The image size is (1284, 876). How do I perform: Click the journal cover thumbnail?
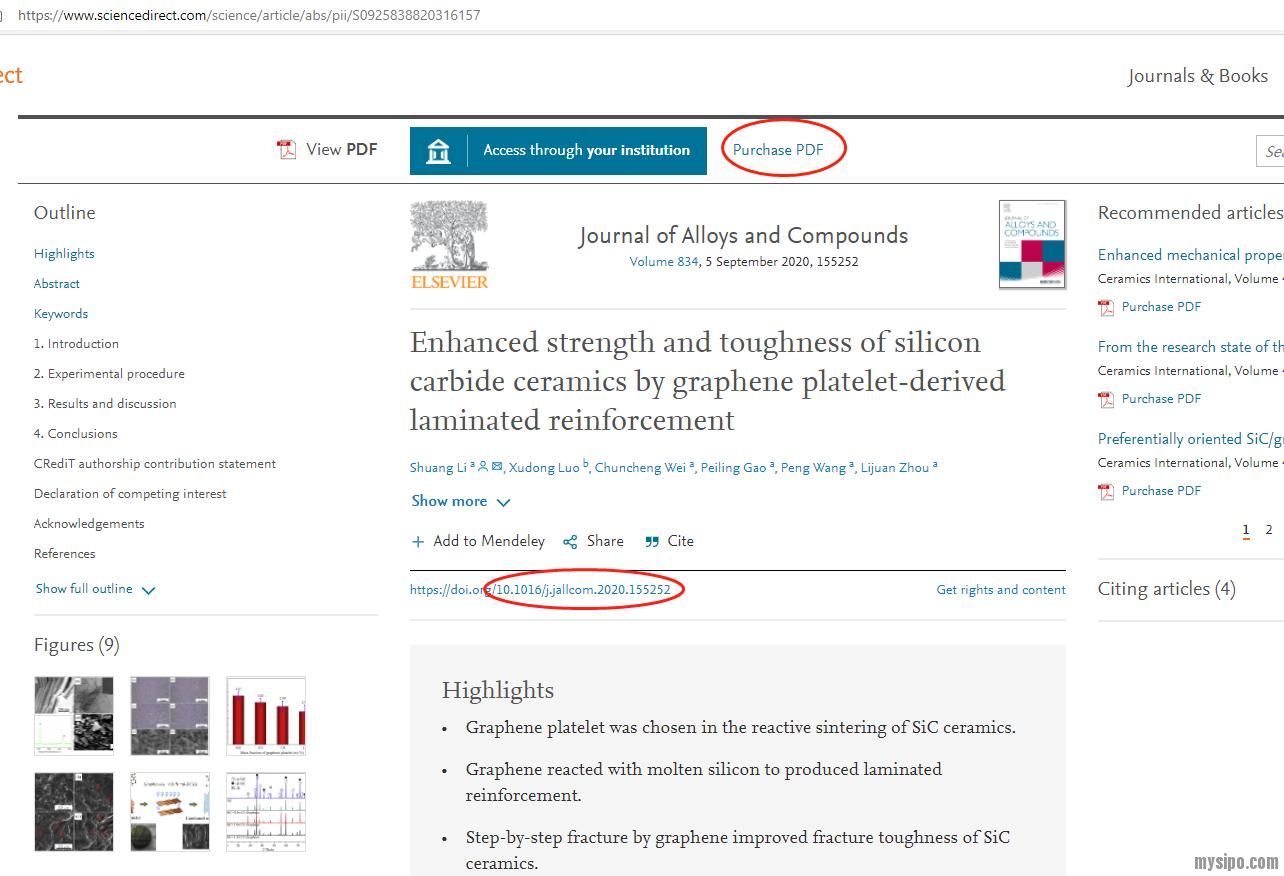click(1031, 243)
